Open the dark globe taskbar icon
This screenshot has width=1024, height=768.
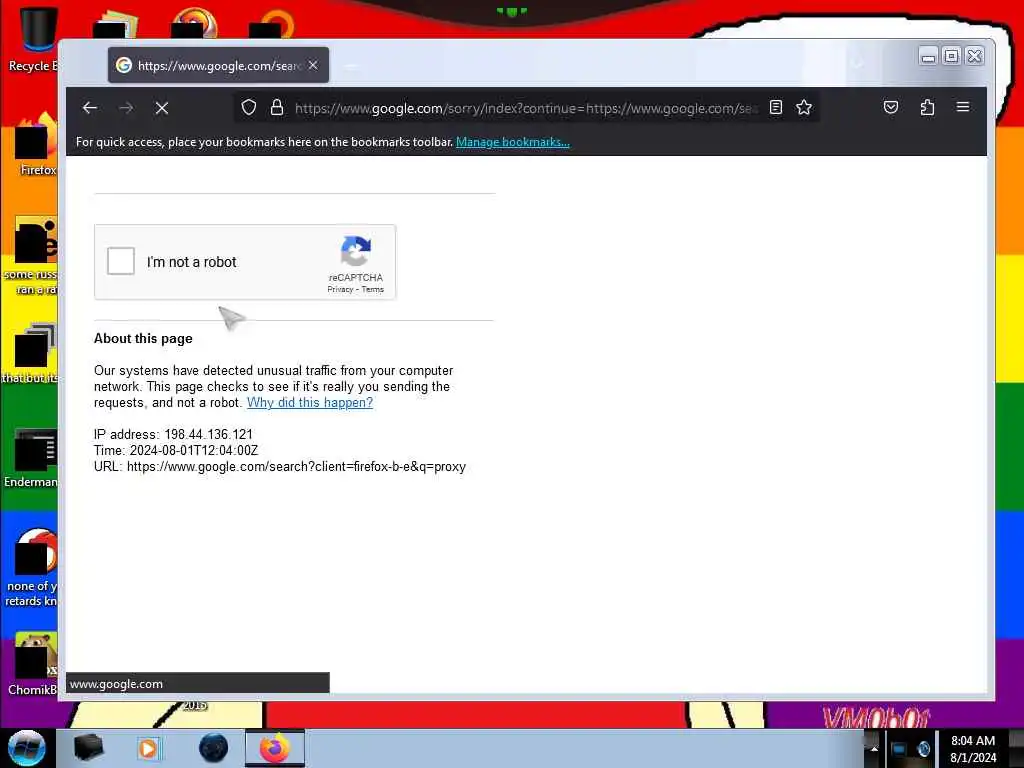click(213, 748)
